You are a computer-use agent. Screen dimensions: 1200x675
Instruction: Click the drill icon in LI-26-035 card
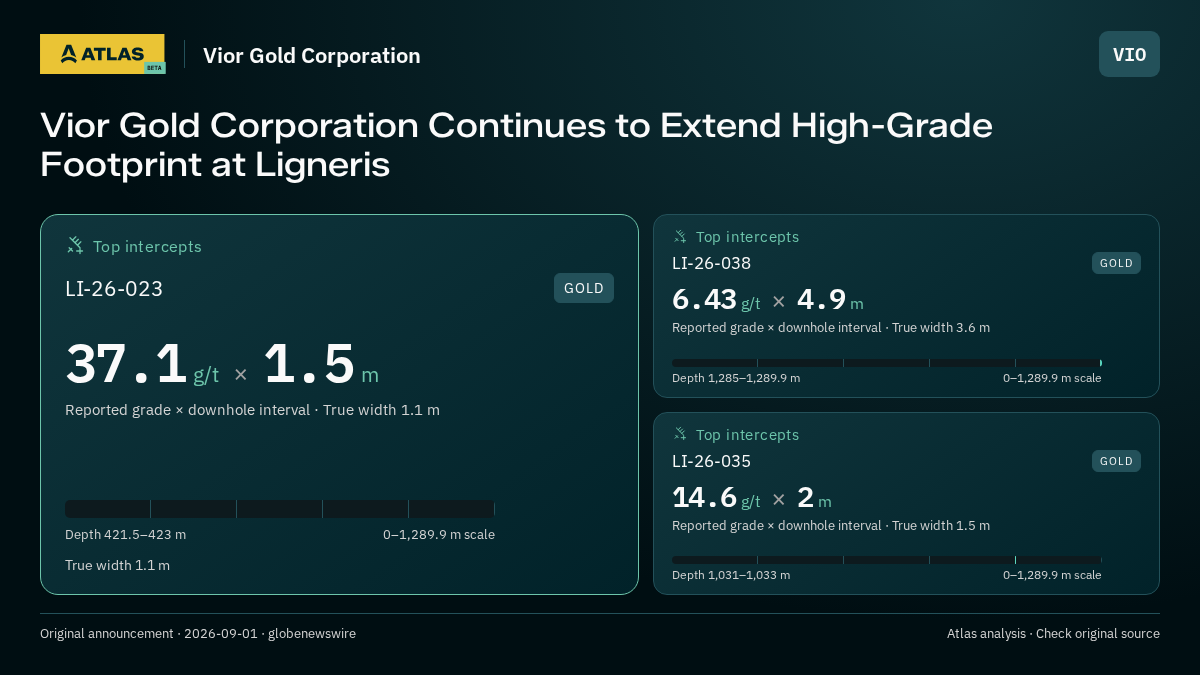coord(680,434)
